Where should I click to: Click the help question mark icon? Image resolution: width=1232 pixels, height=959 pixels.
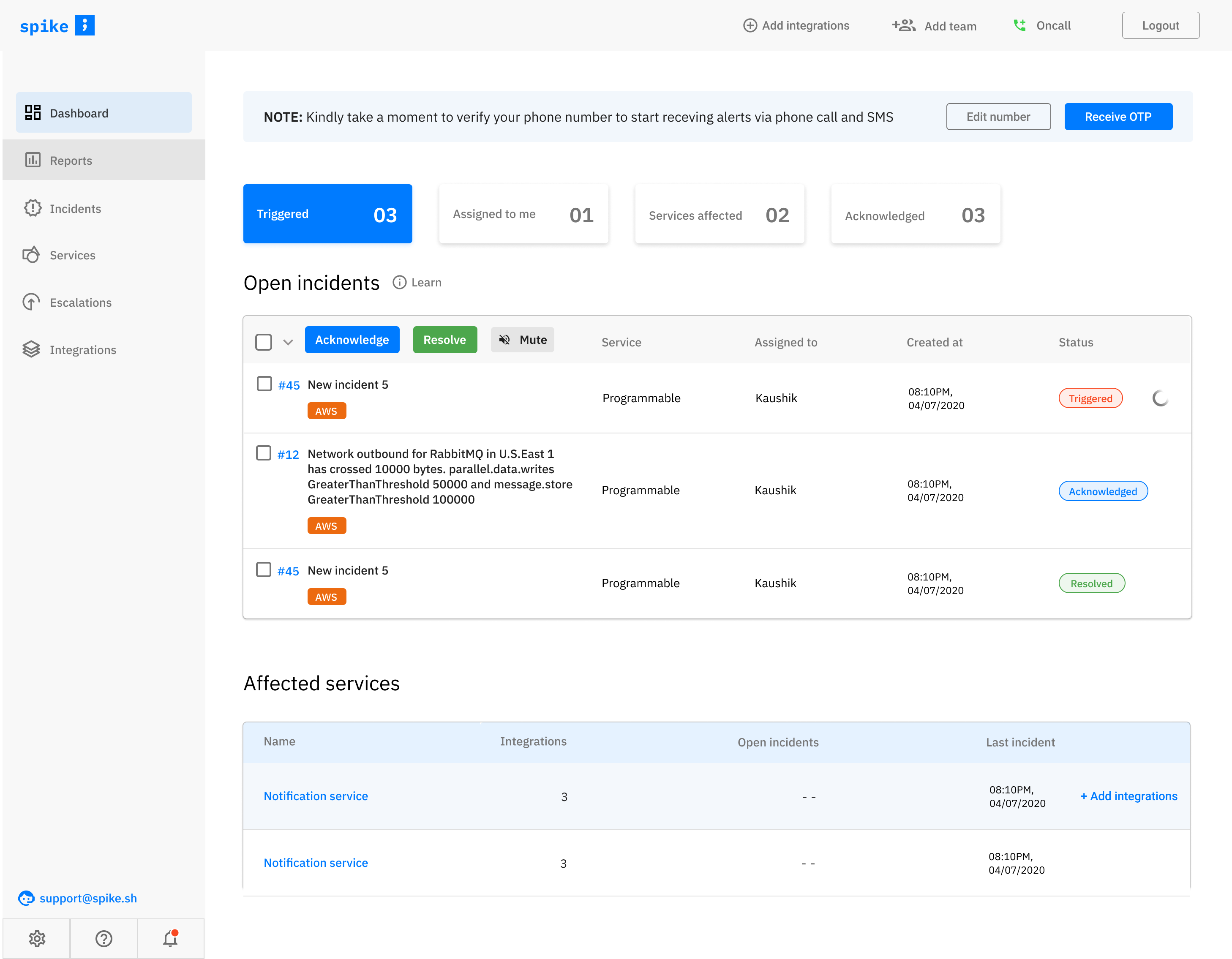104,939
